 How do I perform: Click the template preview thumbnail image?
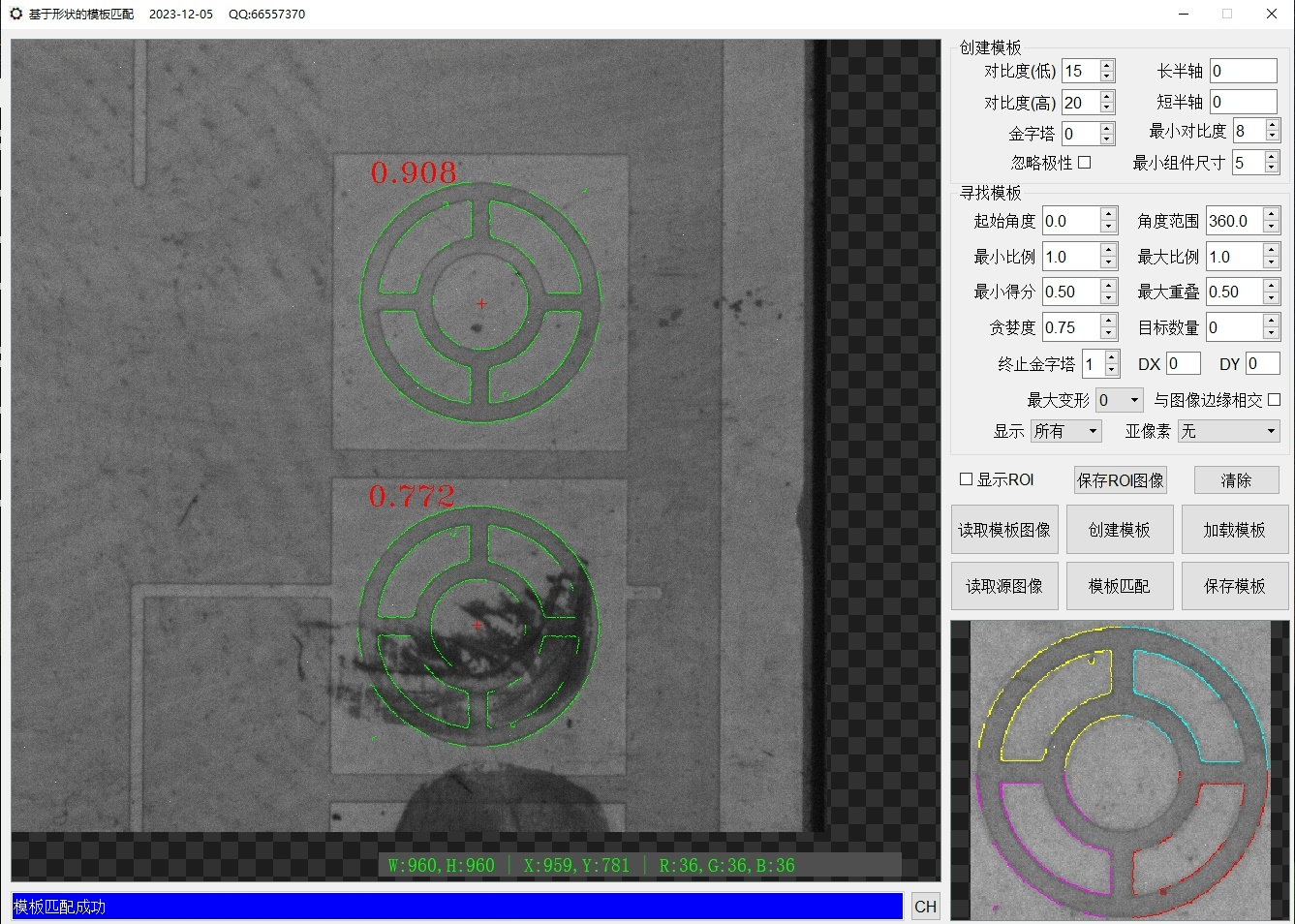1120,770
